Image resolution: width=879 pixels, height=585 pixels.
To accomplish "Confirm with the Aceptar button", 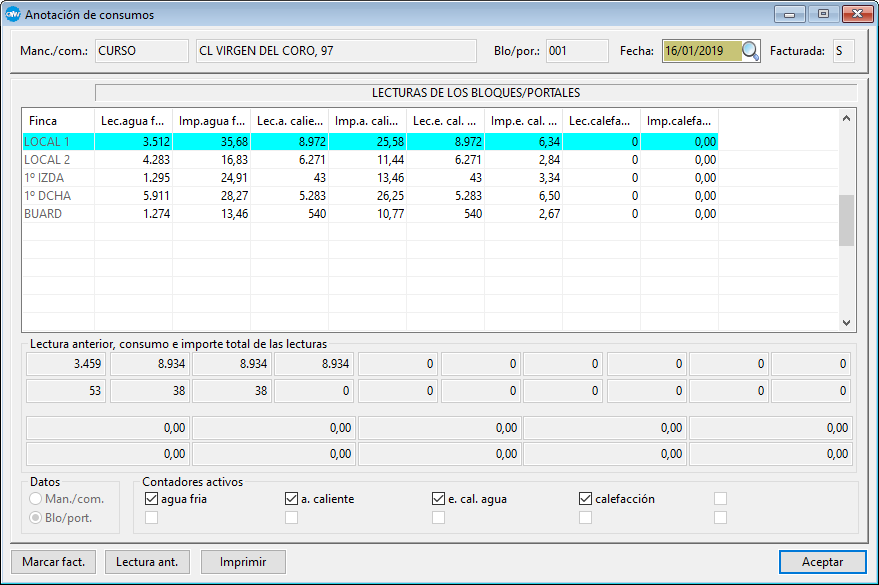I will pos(823,562).
